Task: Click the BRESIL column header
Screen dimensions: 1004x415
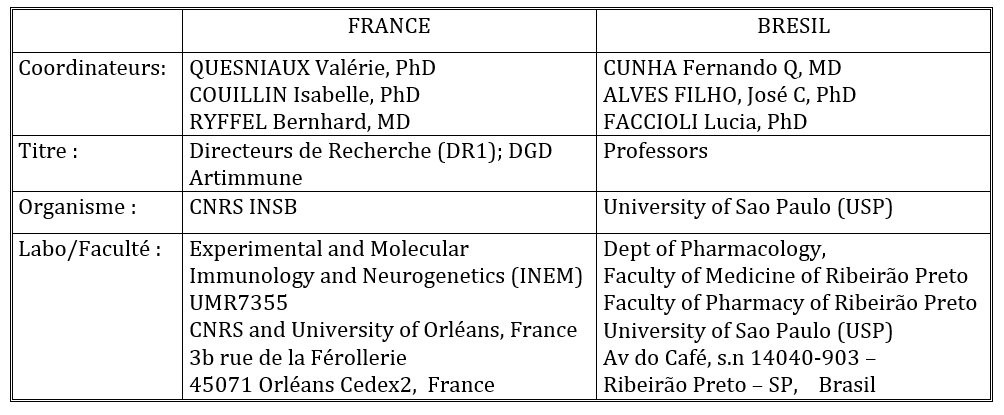Action: [x=793, y=26]
